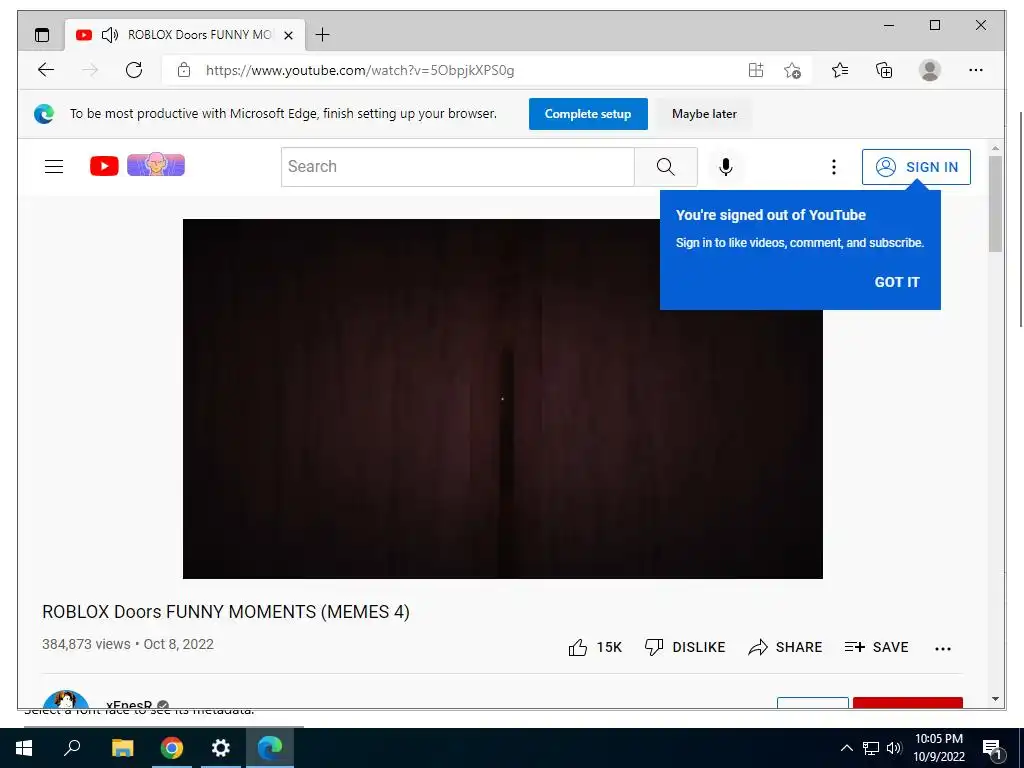Click the DISLIKE thumbs down button
Image resolution: width=1024 pixels, height=768 pixels.
[684, 647]
